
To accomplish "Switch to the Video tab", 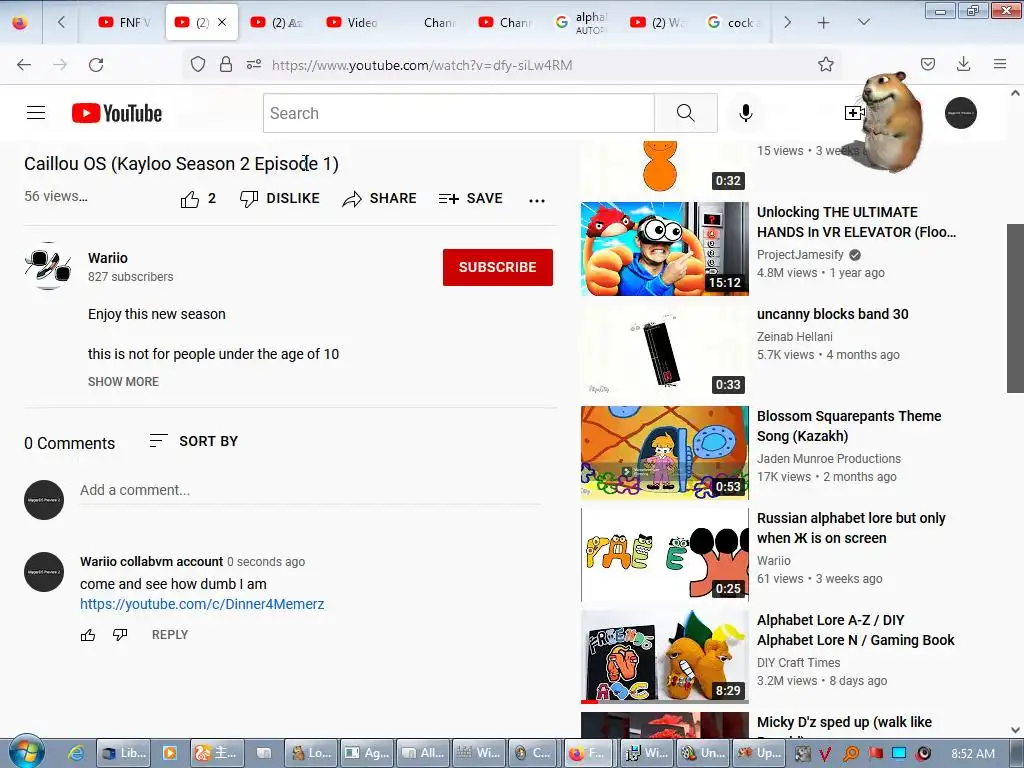I will 353,22.
